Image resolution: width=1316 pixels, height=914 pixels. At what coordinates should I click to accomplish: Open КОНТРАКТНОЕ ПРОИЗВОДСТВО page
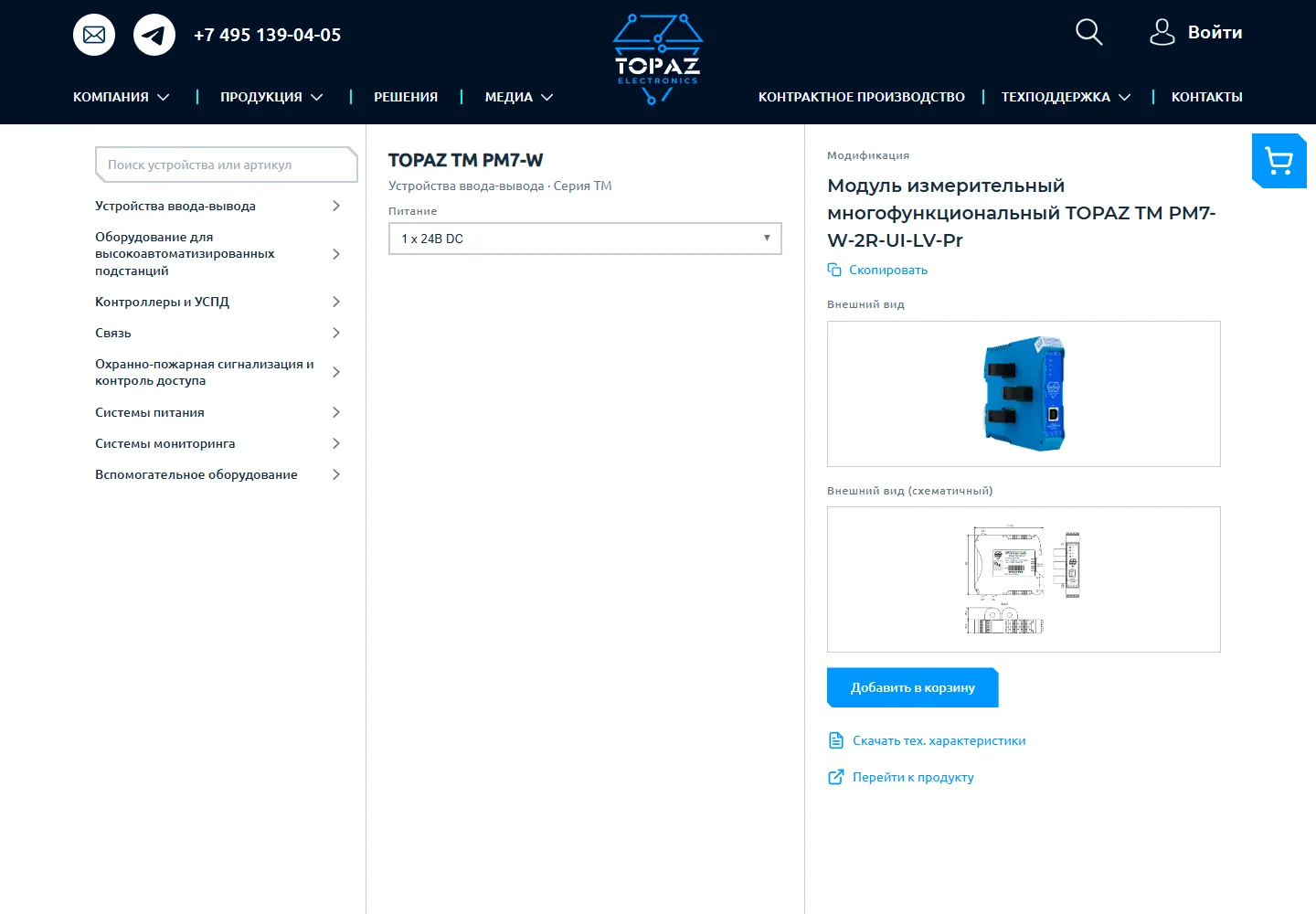tap(862, 97)
